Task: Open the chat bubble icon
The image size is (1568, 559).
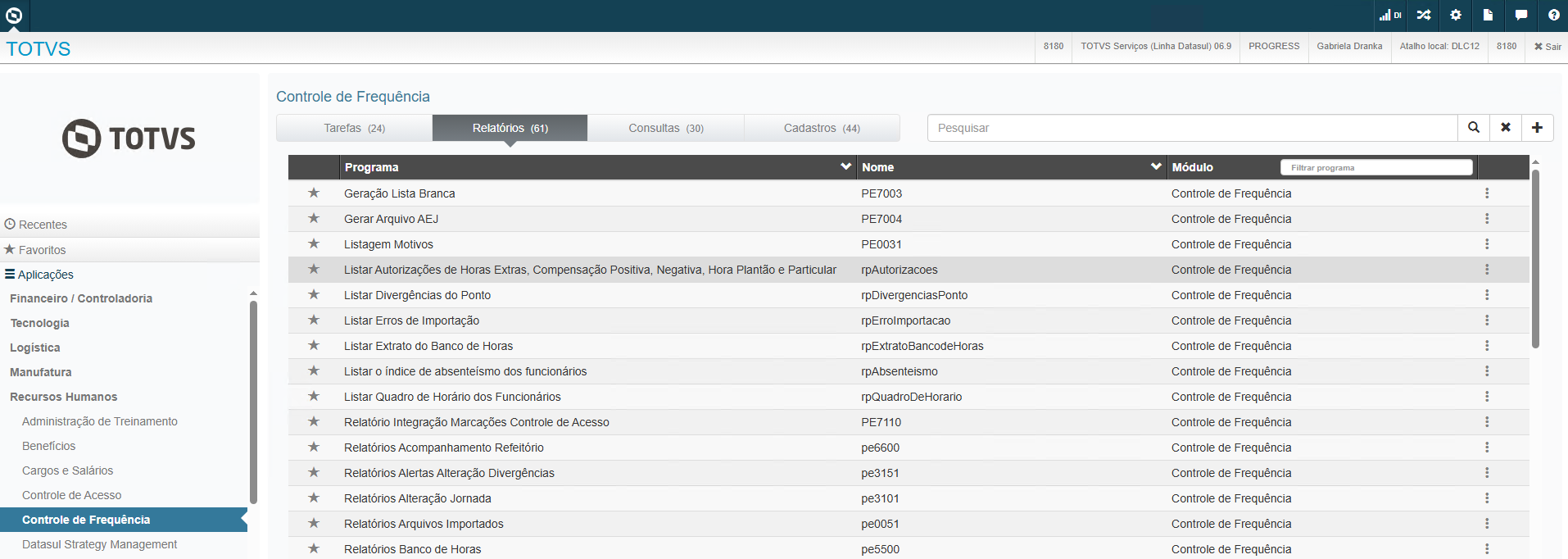Action: click(x=1521, y=15)
